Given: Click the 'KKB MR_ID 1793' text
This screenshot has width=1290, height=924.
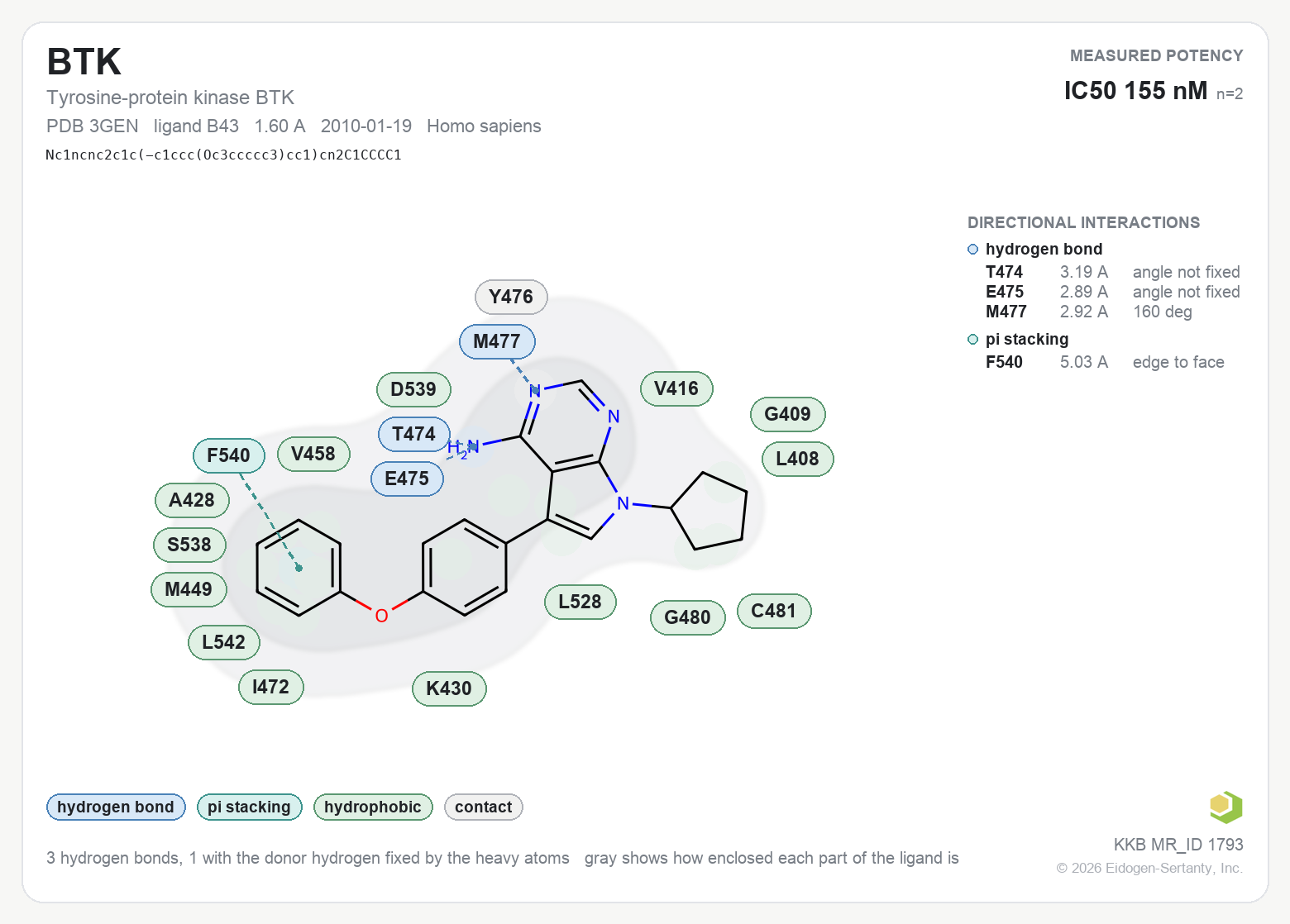Looking at the screenshot, I should point(1178,845).
